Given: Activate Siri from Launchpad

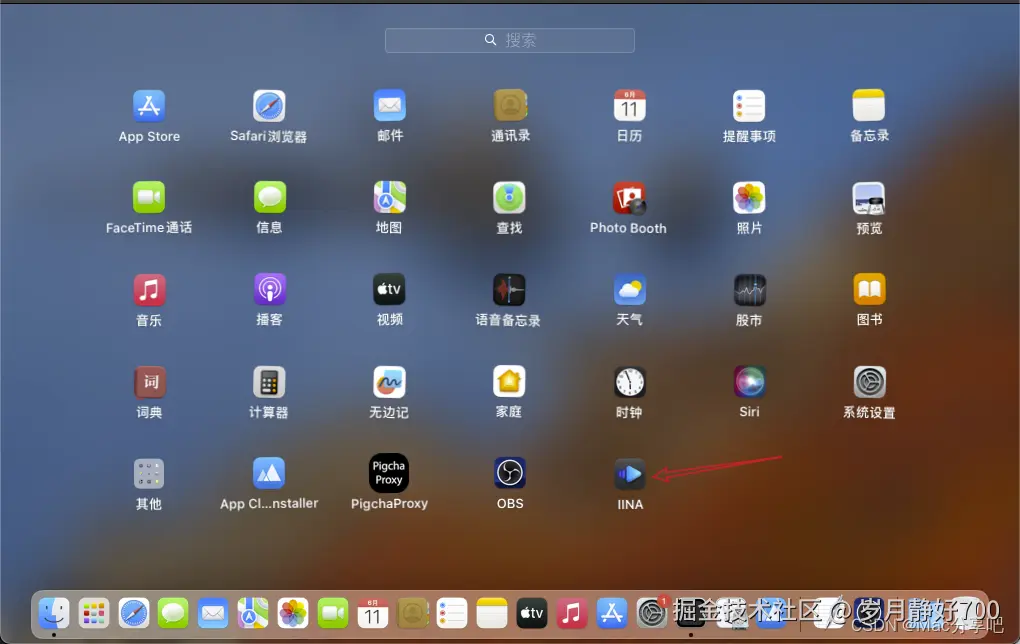Looking at the screenshot, I should [x=749, y=382].
